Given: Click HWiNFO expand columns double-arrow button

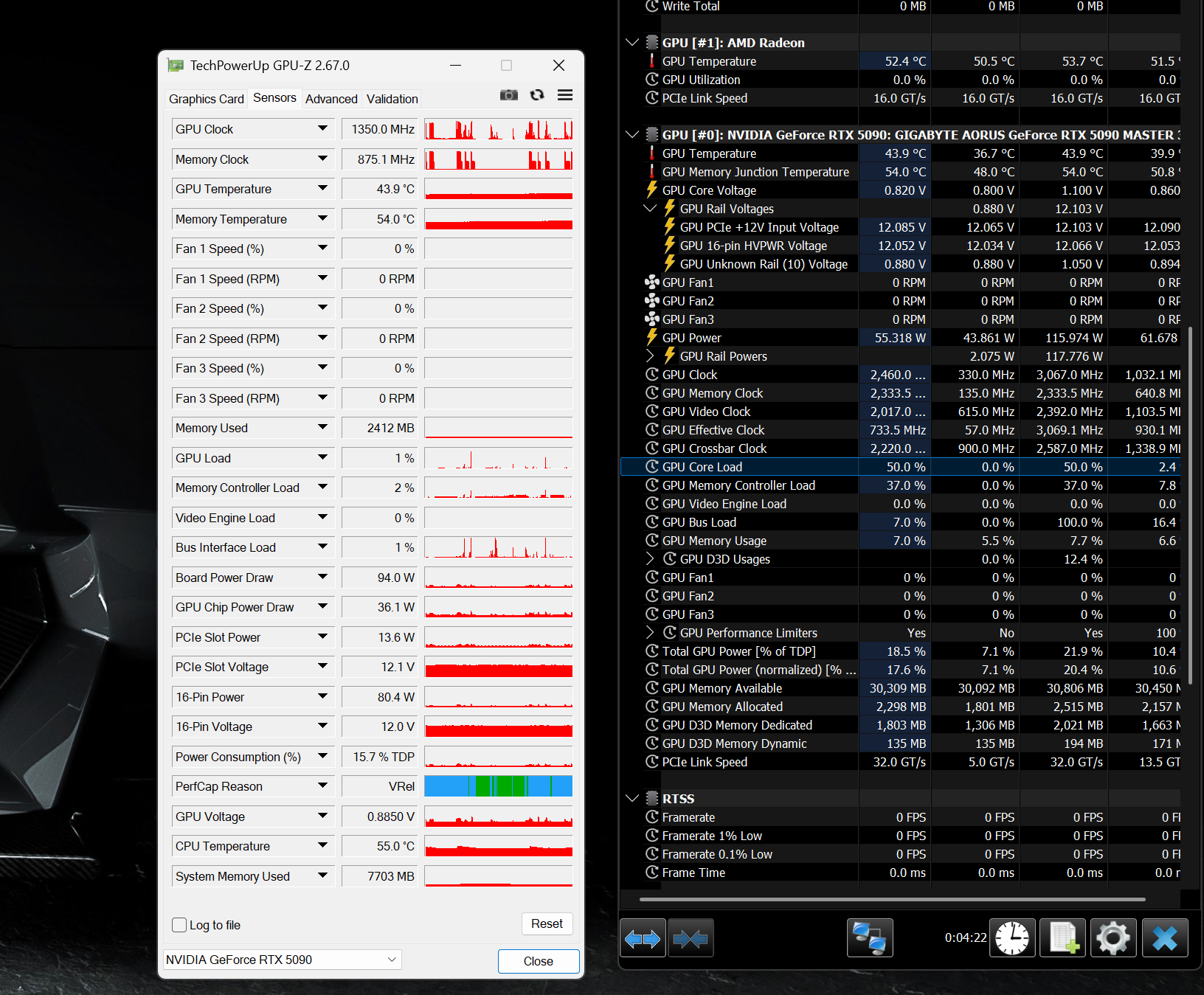Looking at the screenshot, I should tap(643, 938).
